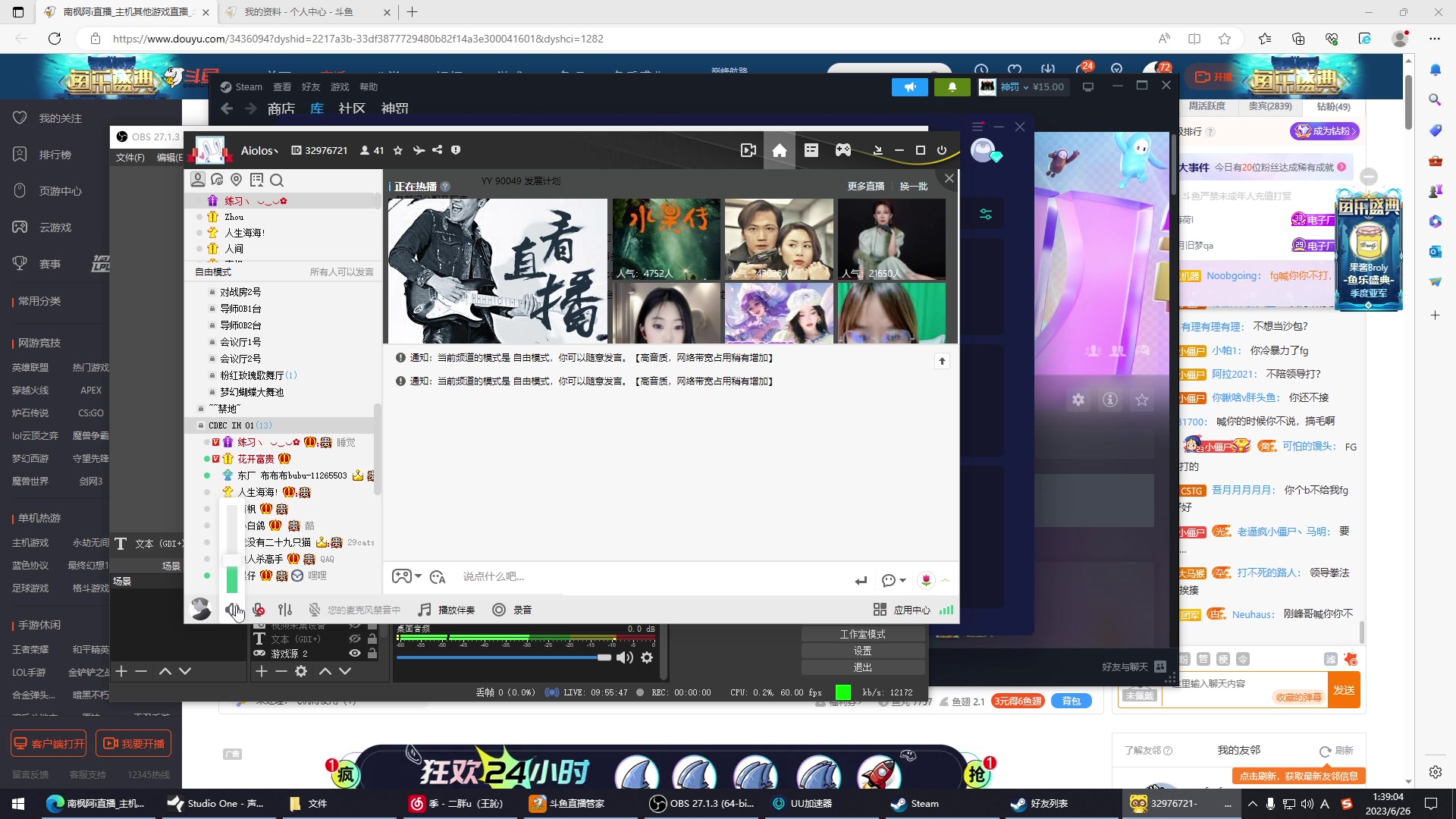The image size is (1456, 819).
Task: Click the YY muted microphone icon
Action: [259, 610]
